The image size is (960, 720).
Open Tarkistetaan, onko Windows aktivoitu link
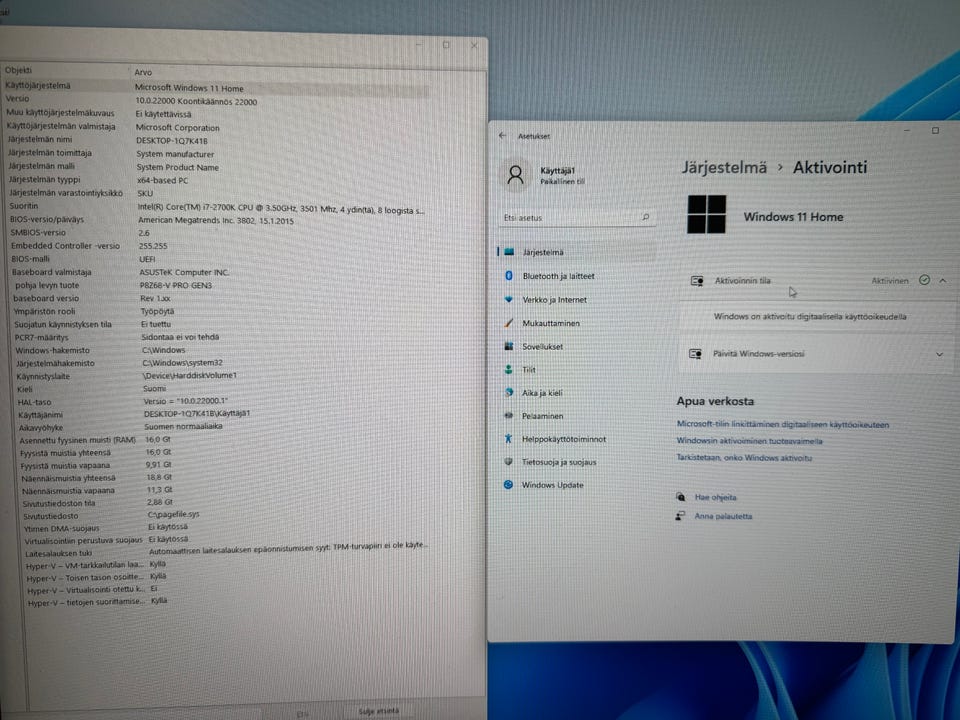(x=744, y=457)
